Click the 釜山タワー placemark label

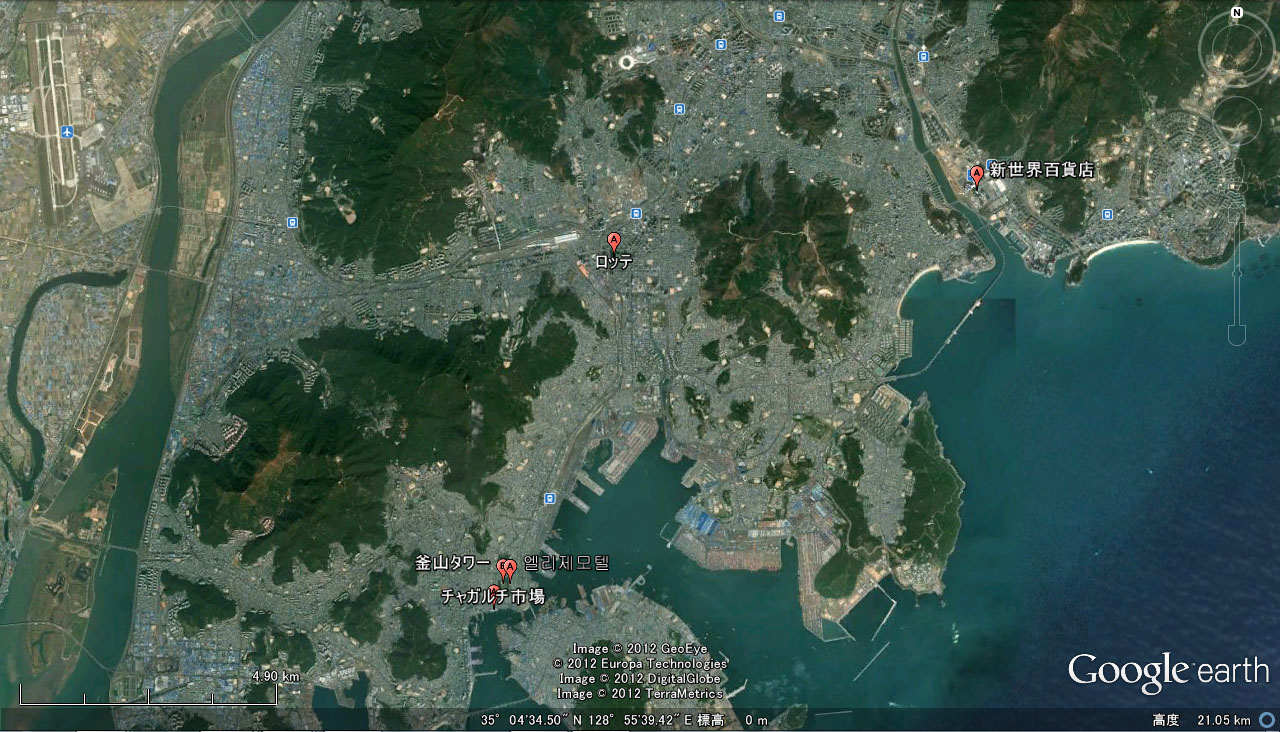(453, 563)
